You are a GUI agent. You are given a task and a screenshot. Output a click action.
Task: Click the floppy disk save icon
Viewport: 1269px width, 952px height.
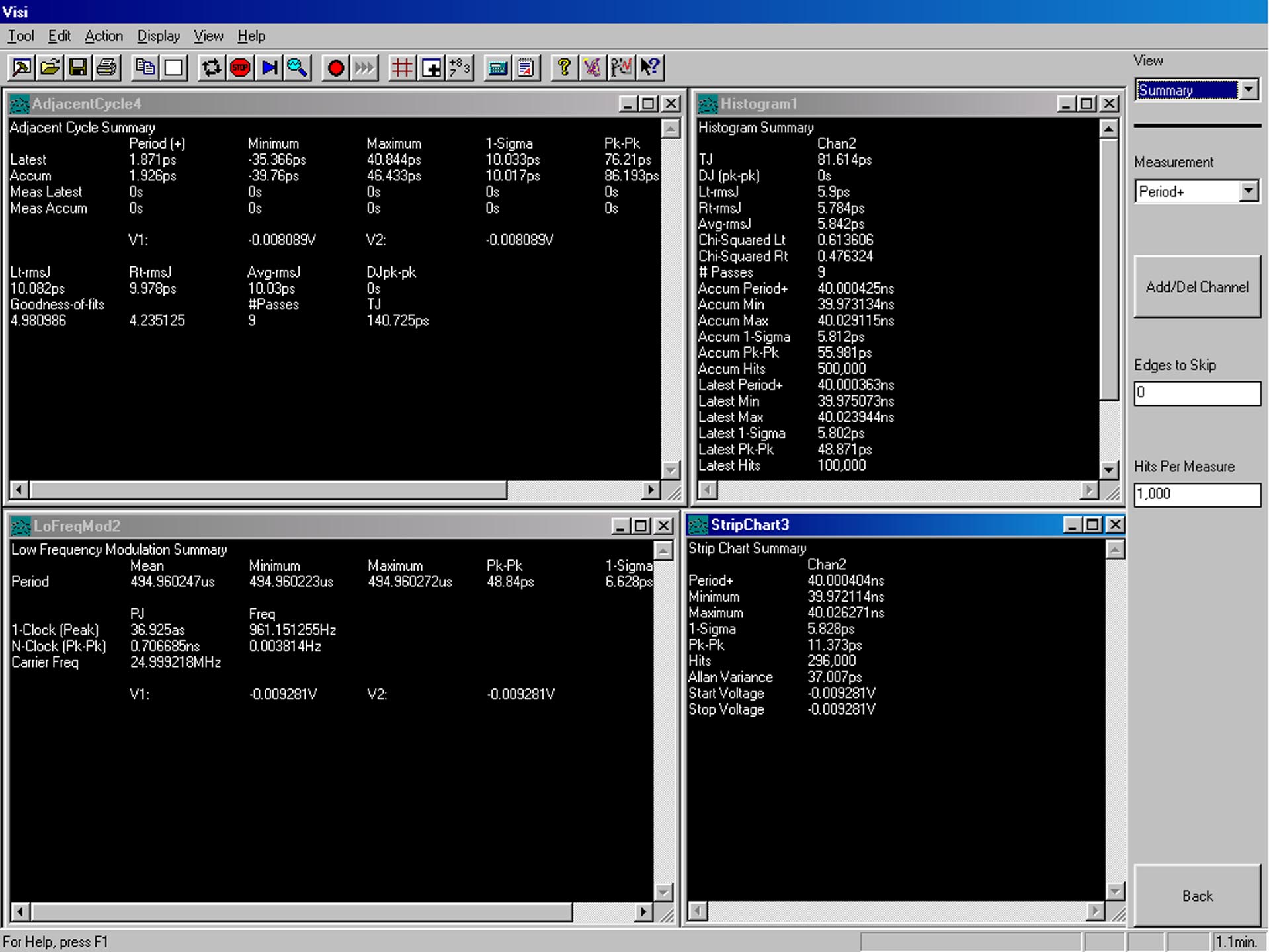(x=78, y=67)
